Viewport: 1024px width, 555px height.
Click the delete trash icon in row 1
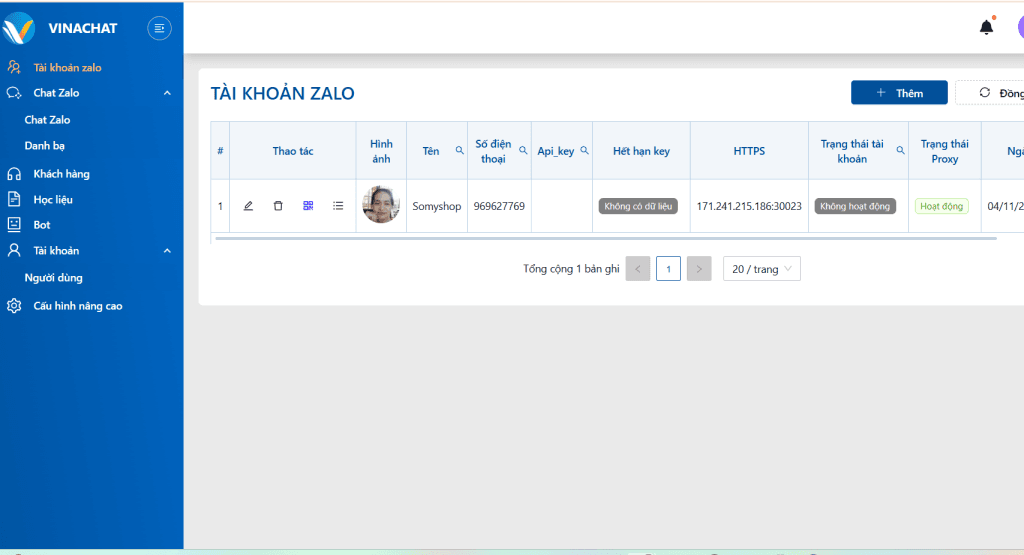(278, 206)
